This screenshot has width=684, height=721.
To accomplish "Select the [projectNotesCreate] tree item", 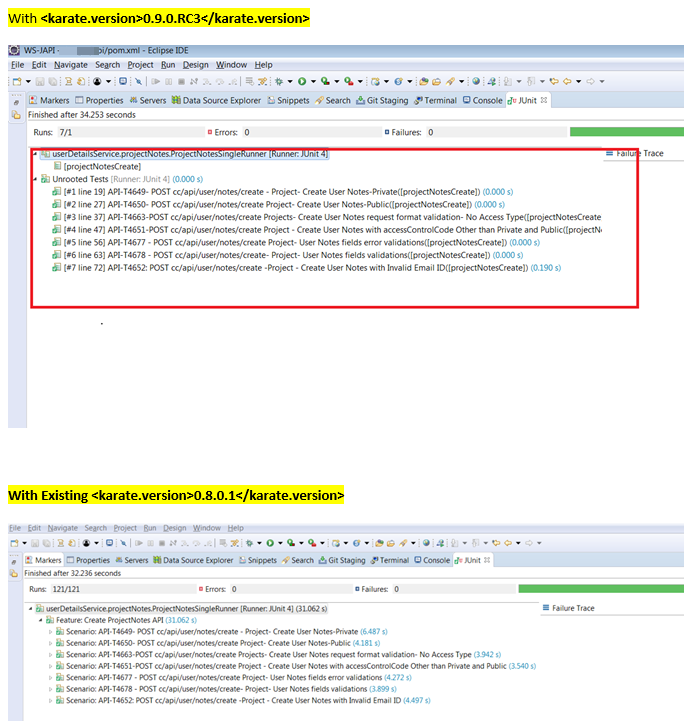I will [97, 166].
